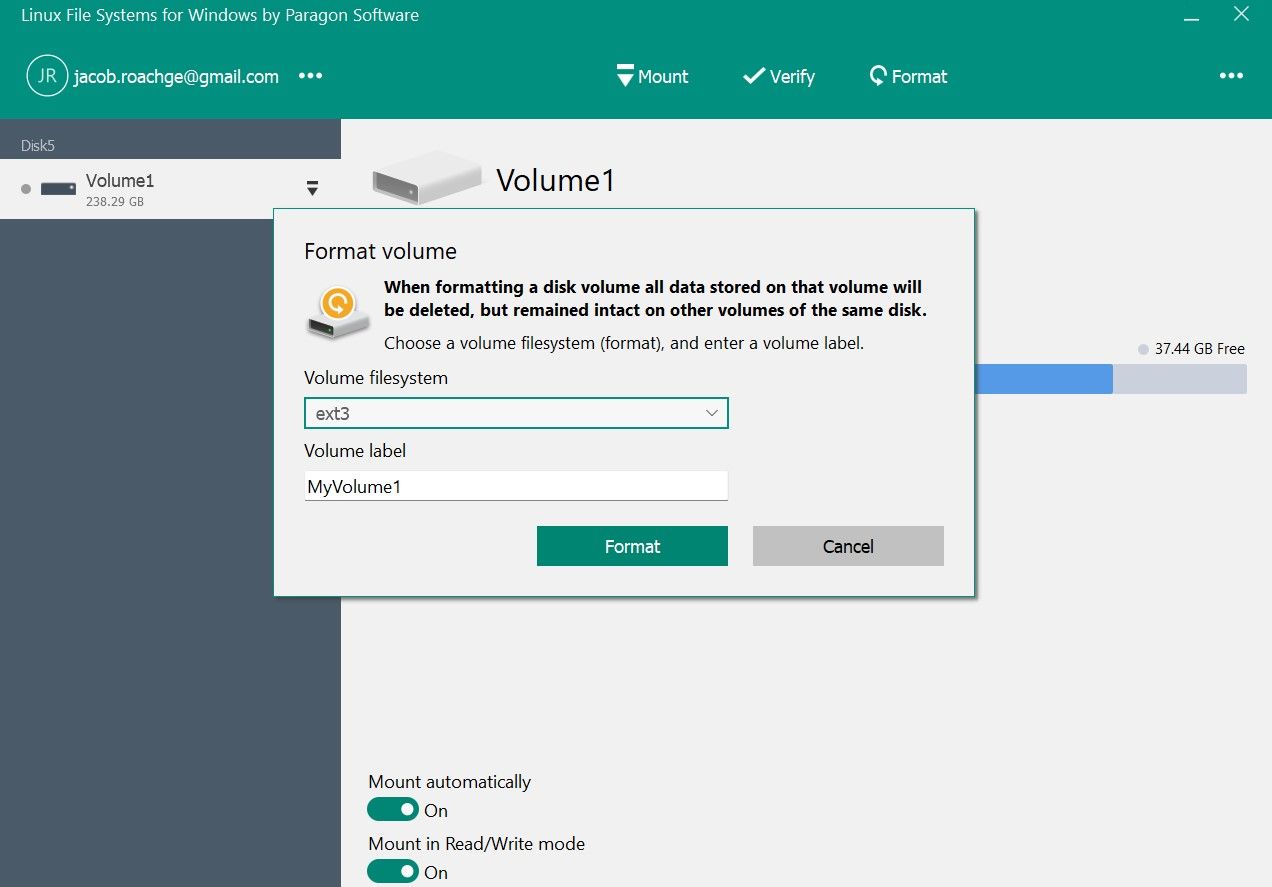Click the Format refresh icon in toolbar

pos(878,76)
